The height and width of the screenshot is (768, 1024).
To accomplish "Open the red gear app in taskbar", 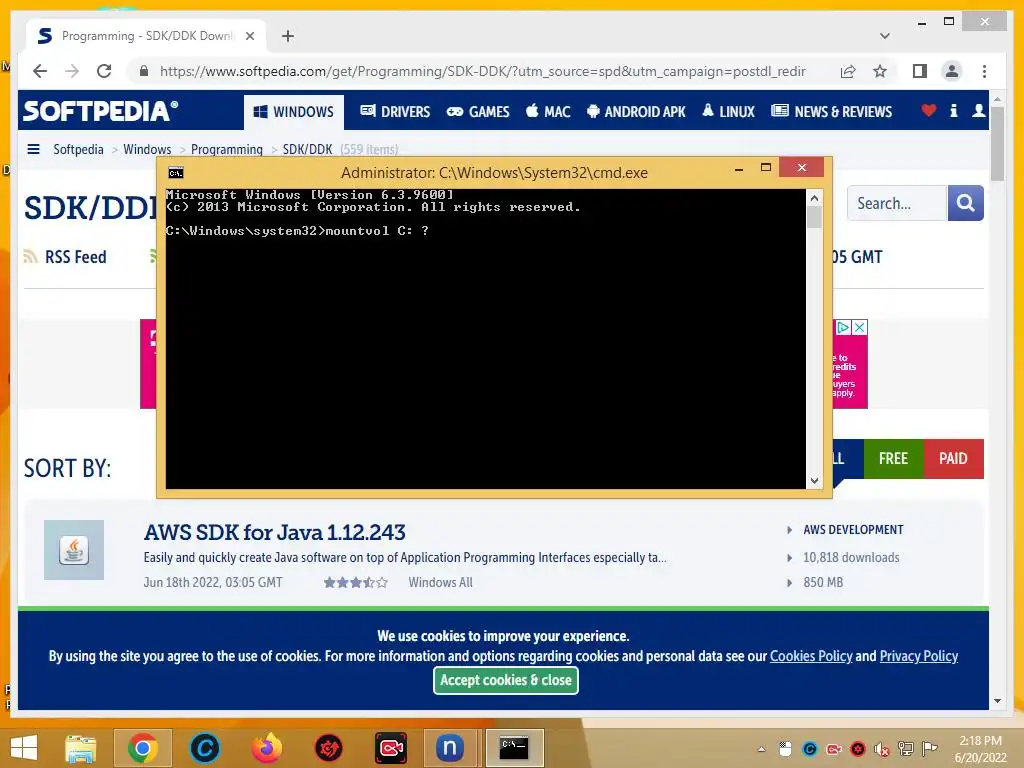I will coord(328,748).
